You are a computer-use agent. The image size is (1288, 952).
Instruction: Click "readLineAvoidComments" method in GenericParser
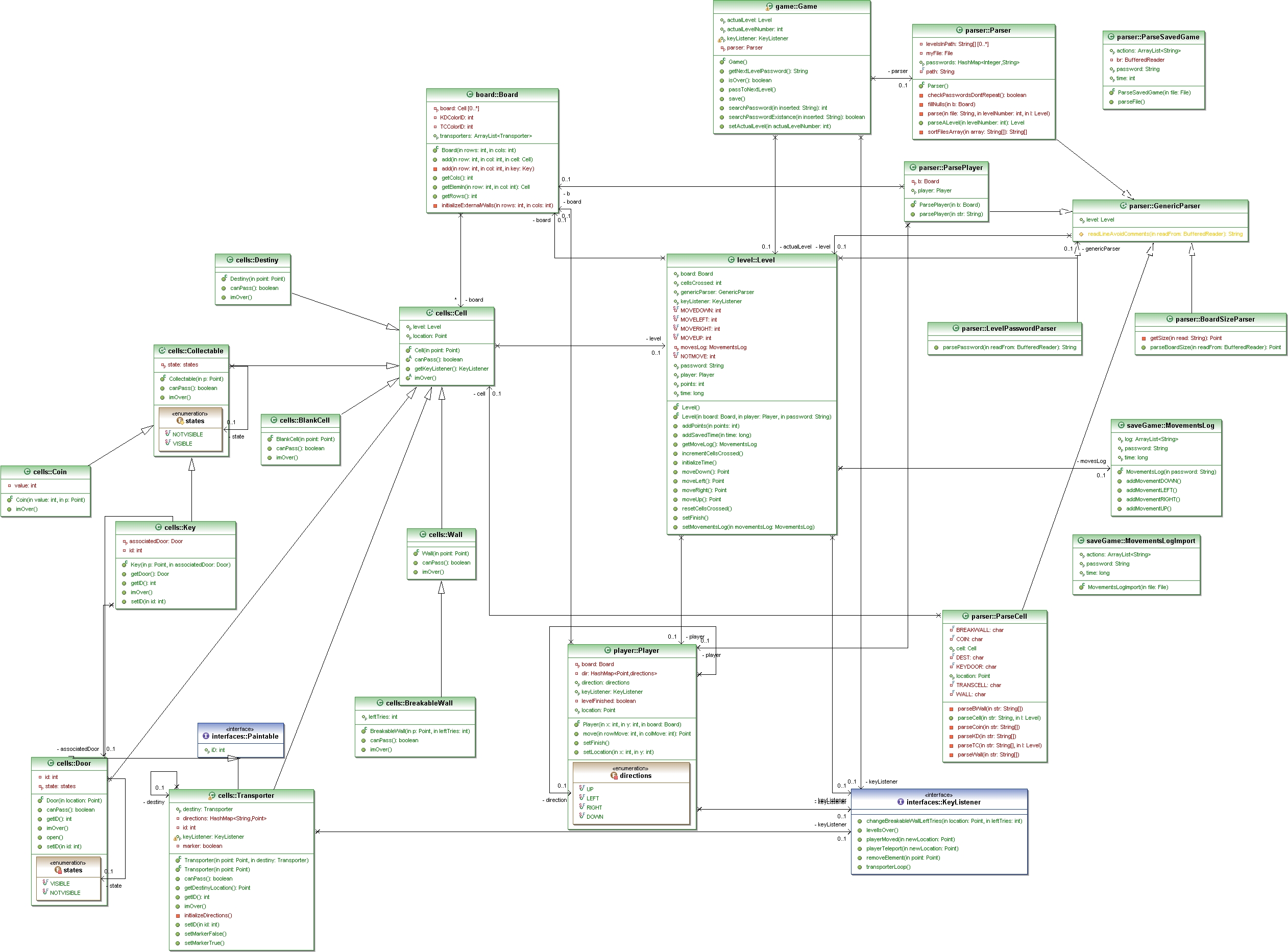[x=1164, y=234]
